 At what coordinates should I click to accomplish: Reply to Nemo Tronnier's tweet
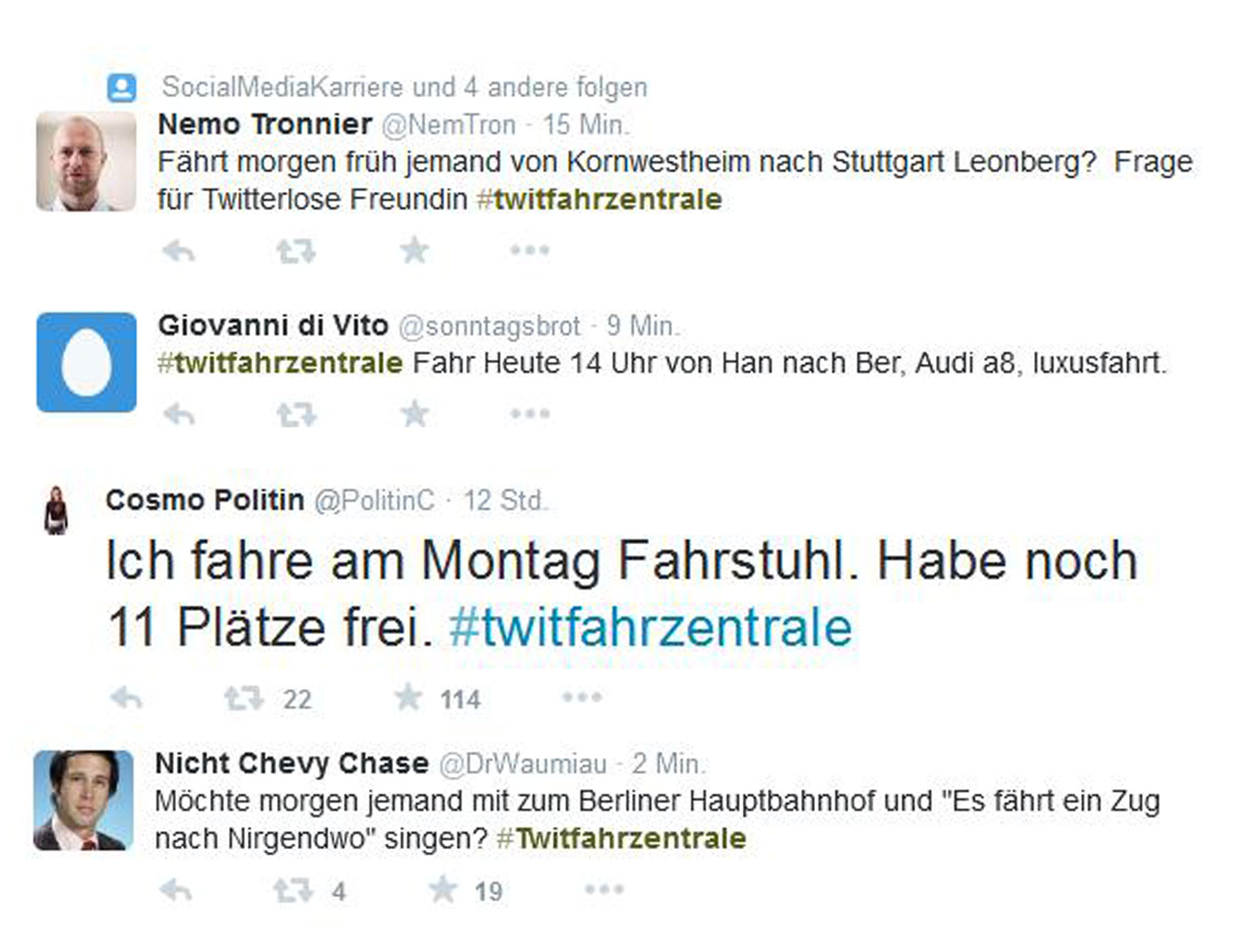[x=179, y=251]
